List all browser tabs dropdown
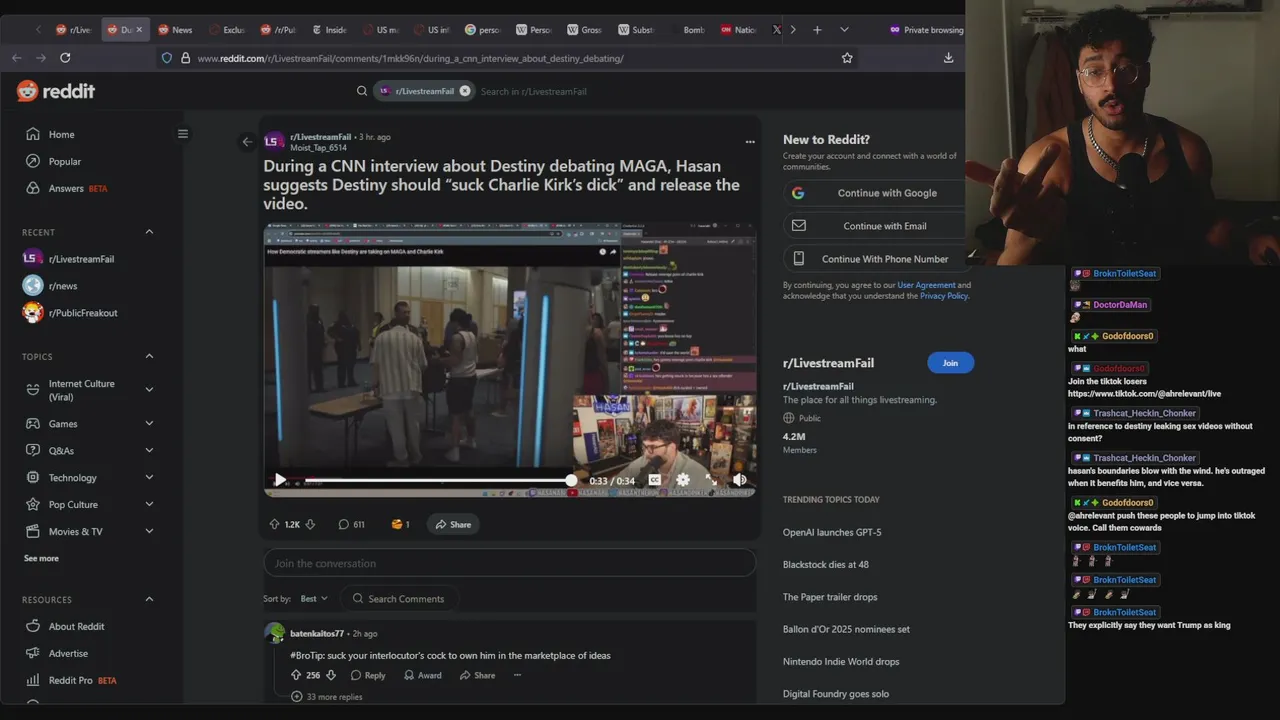The height and width of the screenshot is (720, 1280). pyautogui.click(x=844, y=30)
